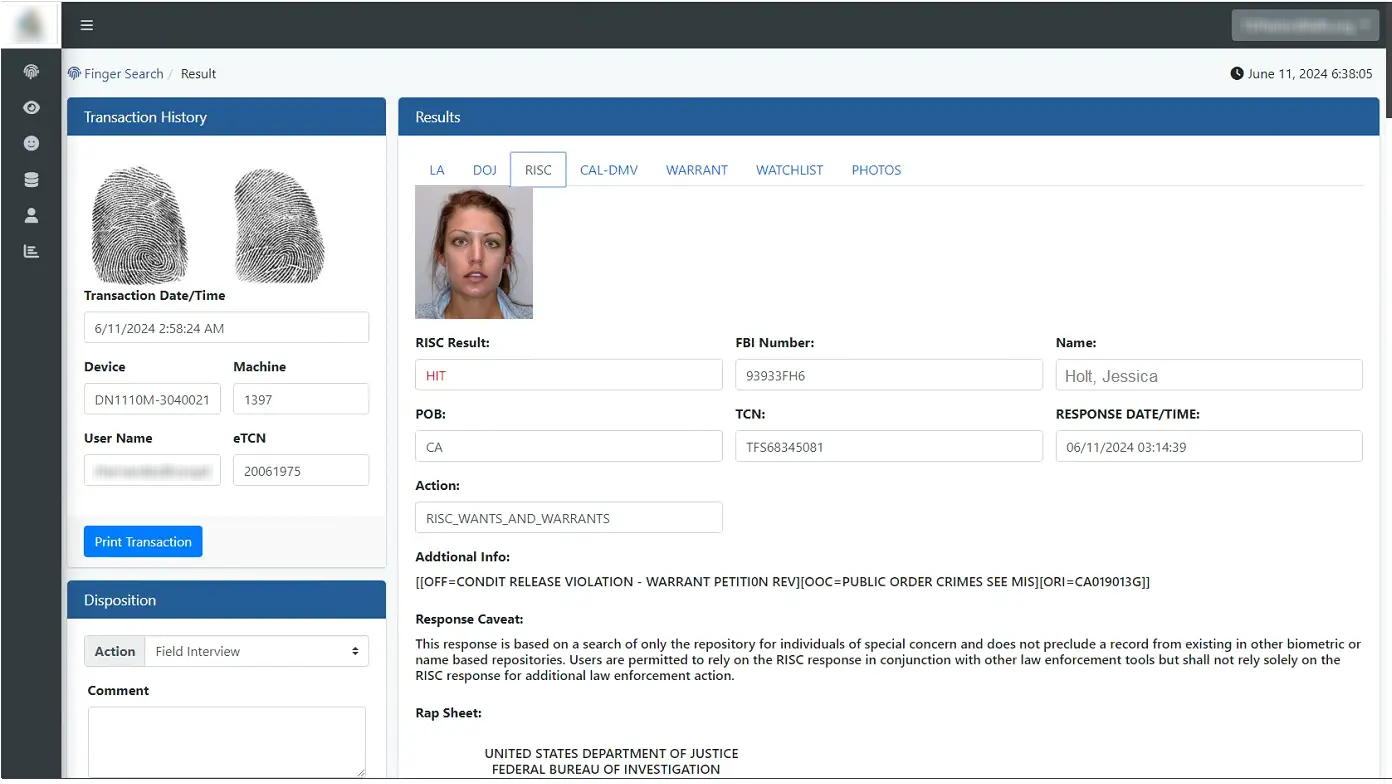Open the database records sidebar icon
The image size is (1392, 784).
pos(31,179)
